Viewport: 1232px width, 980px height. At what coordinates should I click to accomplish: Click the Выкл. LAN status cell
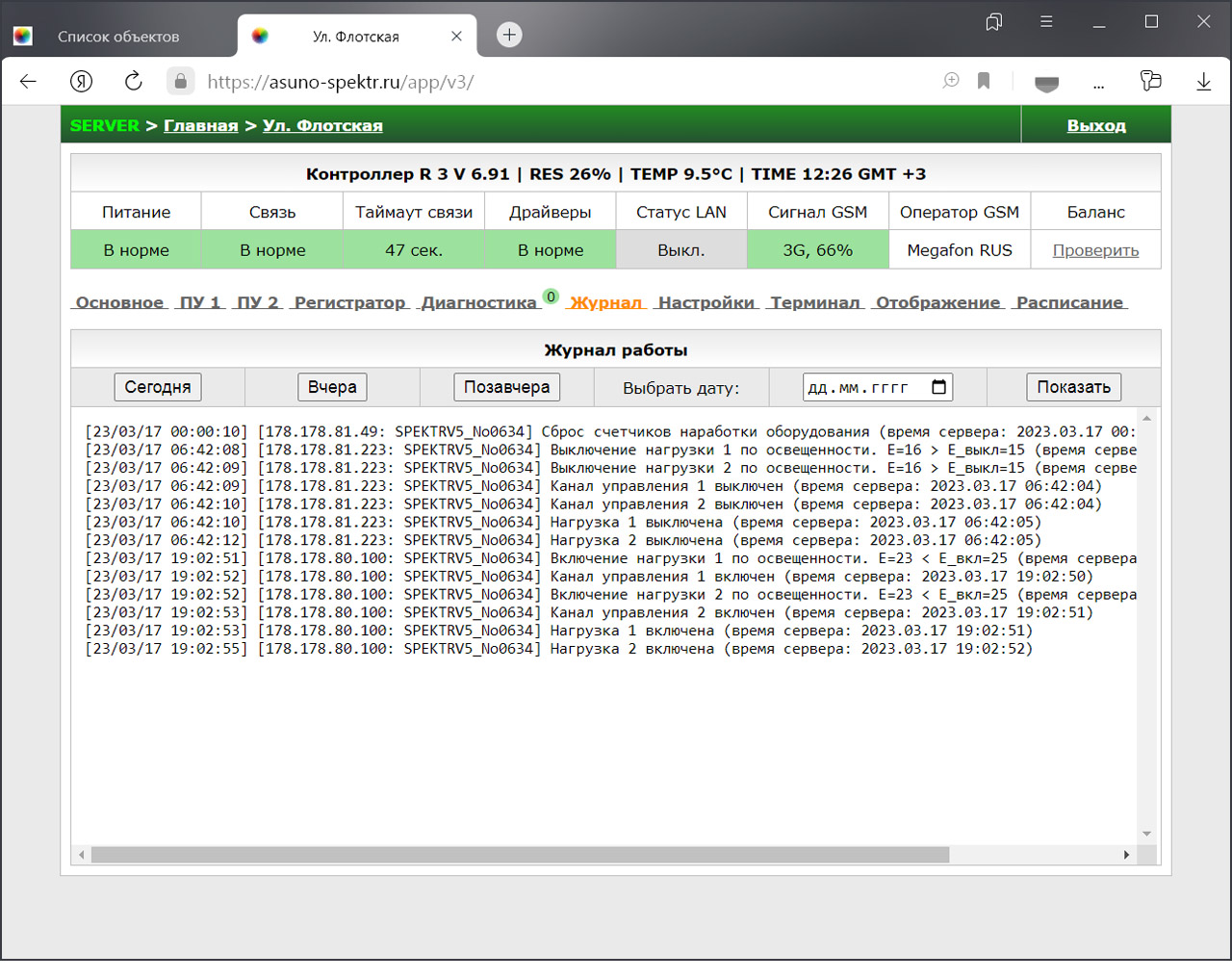[681, 250]
